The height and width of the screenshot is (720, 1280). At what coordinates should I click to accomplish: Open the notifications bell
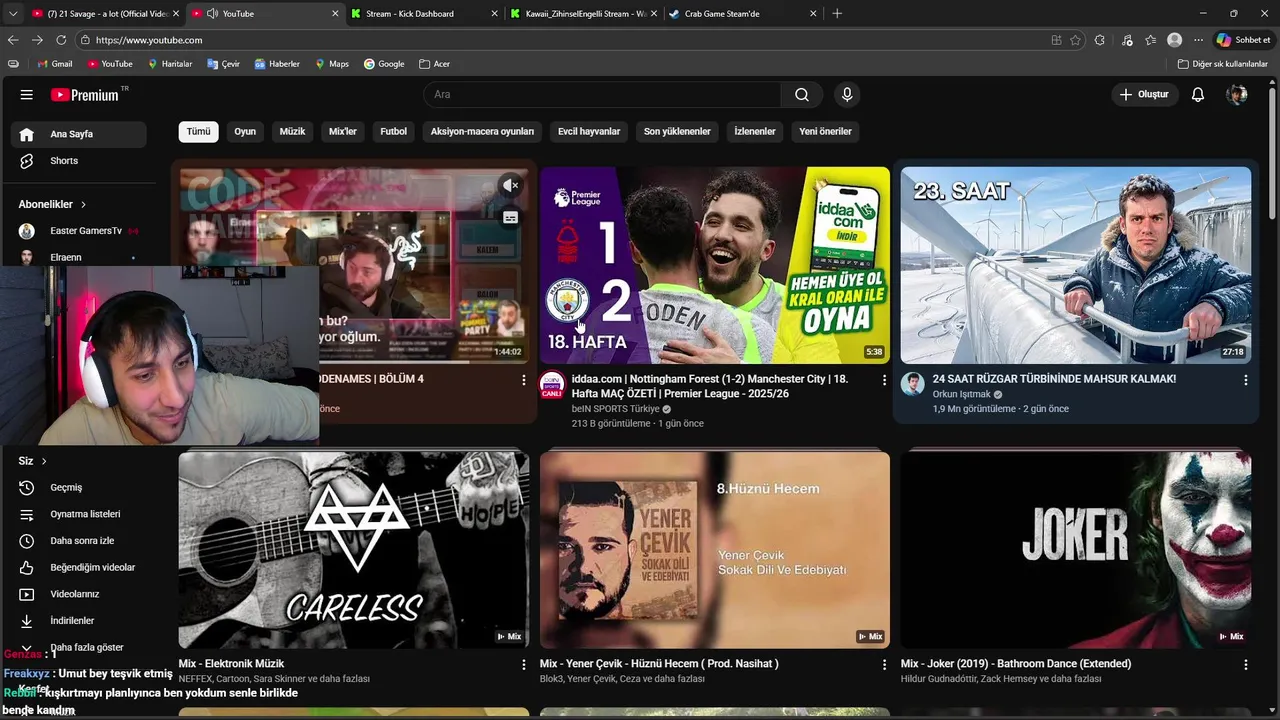[1198, 95]
